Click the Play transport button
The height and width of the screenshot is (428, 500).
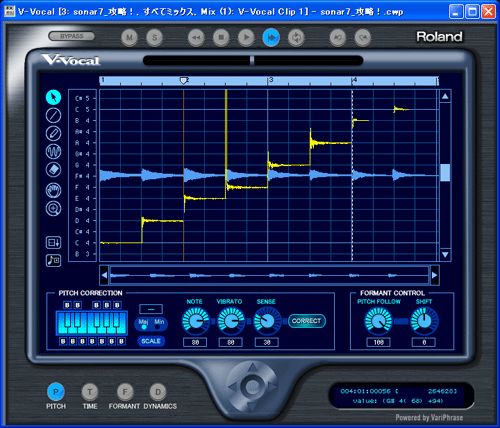coord(246,37)
